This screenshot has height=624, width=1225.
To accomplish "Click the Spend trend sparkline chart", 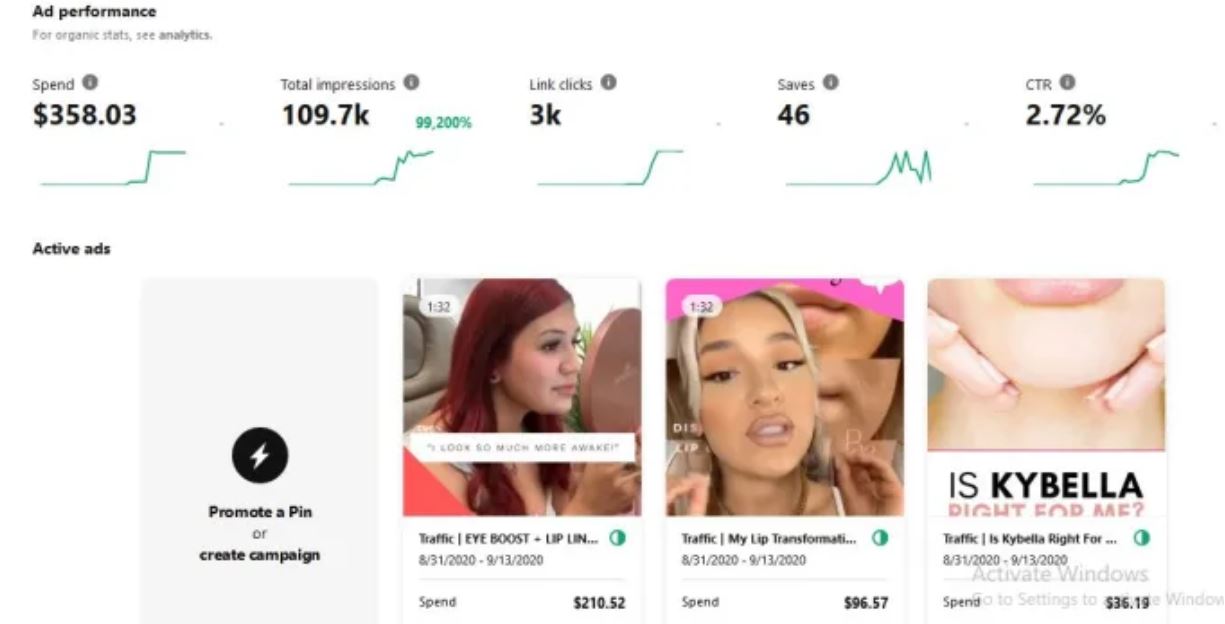I will (113, 168).
